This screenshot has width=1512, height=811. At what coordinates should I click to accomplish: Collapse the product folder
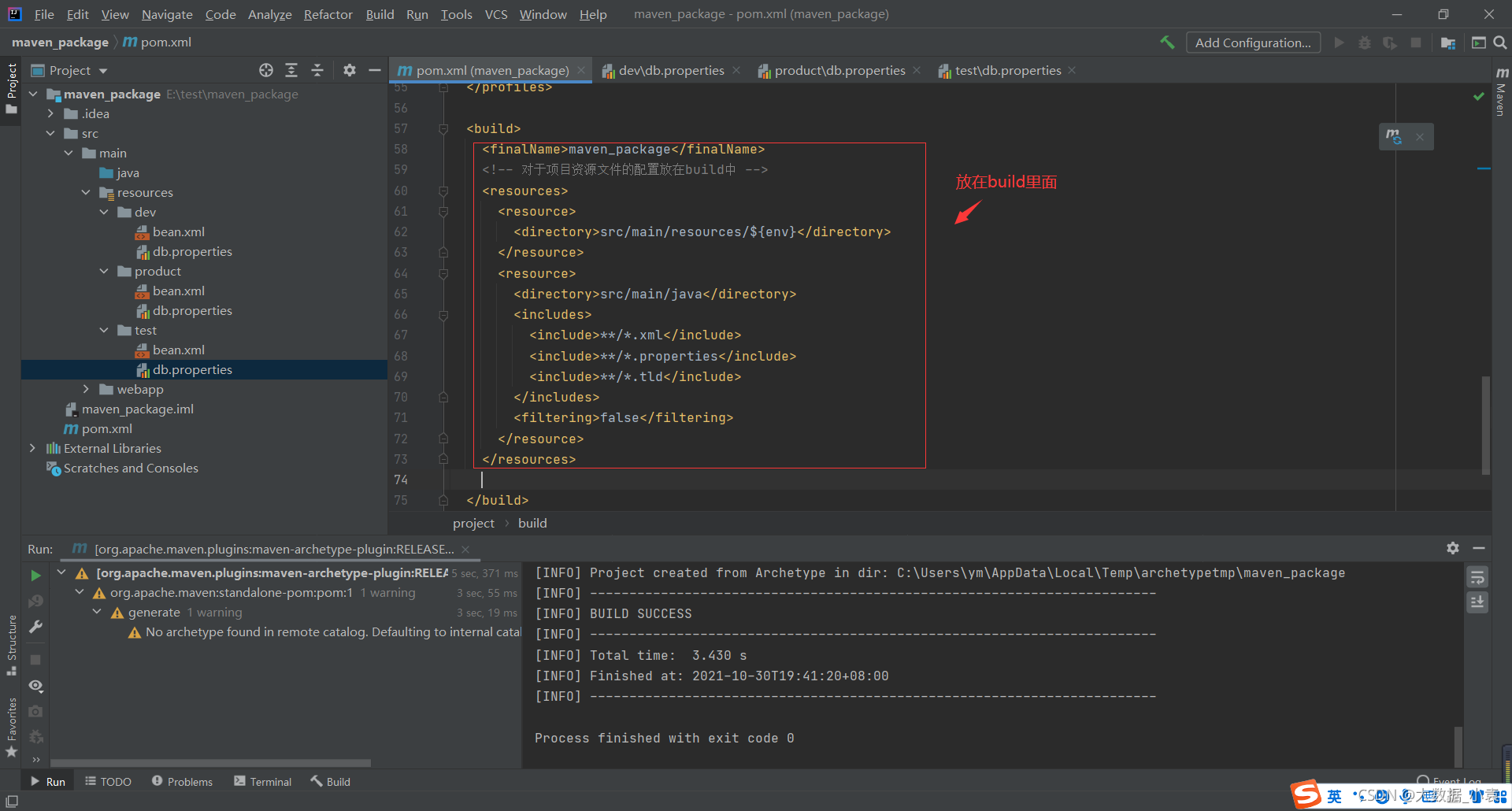pyautogui.click(x=104, y=271)
